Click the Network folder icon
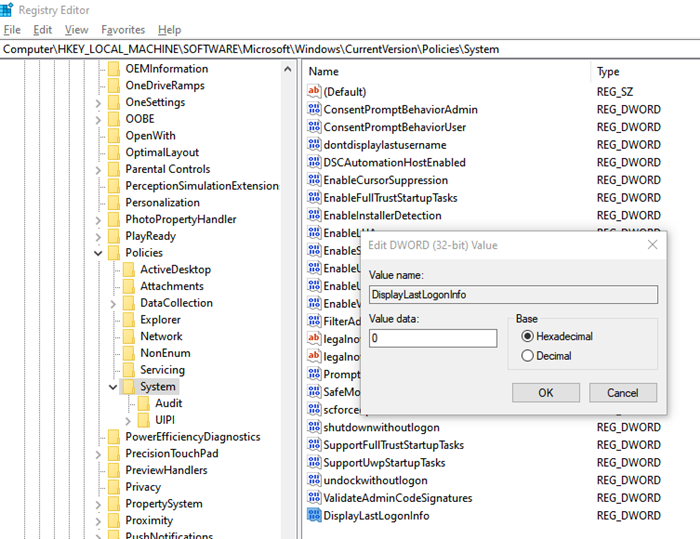Screen dimensions: 700x539 (x=129, y=336)
